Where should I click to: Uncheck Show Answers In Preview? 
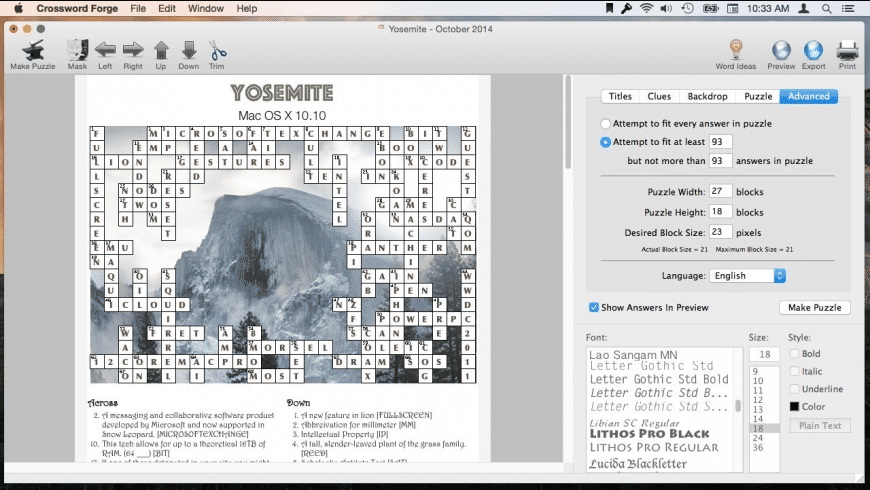(594, 307)
